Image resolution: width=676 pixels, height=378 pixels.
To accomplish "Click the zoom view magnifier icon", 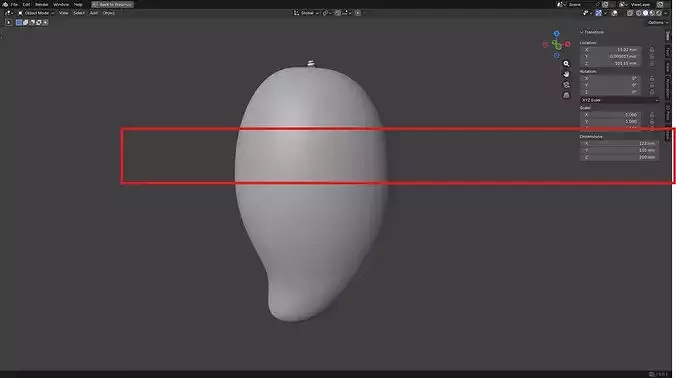I will click(x=566, y=64).
